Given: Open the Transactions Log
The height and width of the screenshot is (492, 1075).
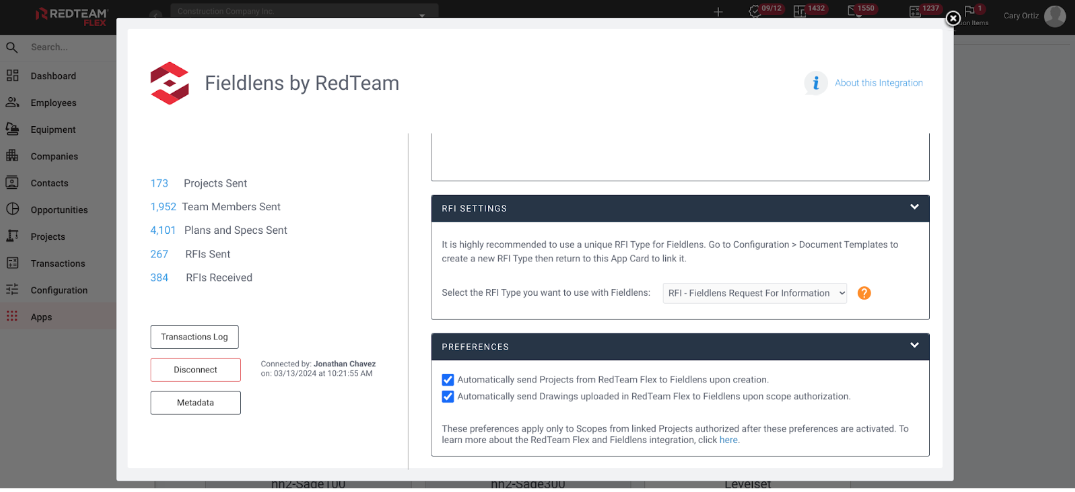Looking at the screenshot, I should [x=195, y=337].
